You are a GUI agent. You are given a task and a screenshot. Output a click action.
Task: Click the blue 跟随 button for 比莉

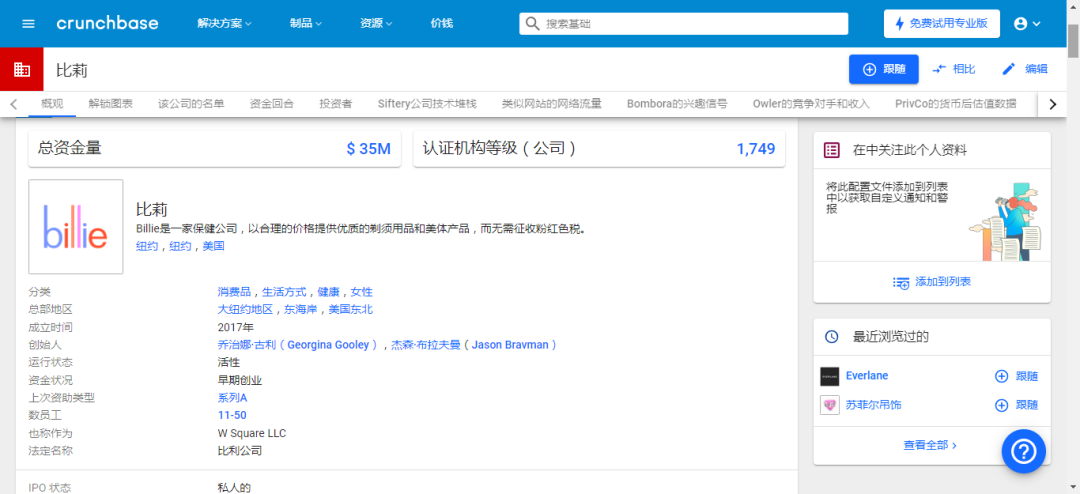click(x=884, y=69)
